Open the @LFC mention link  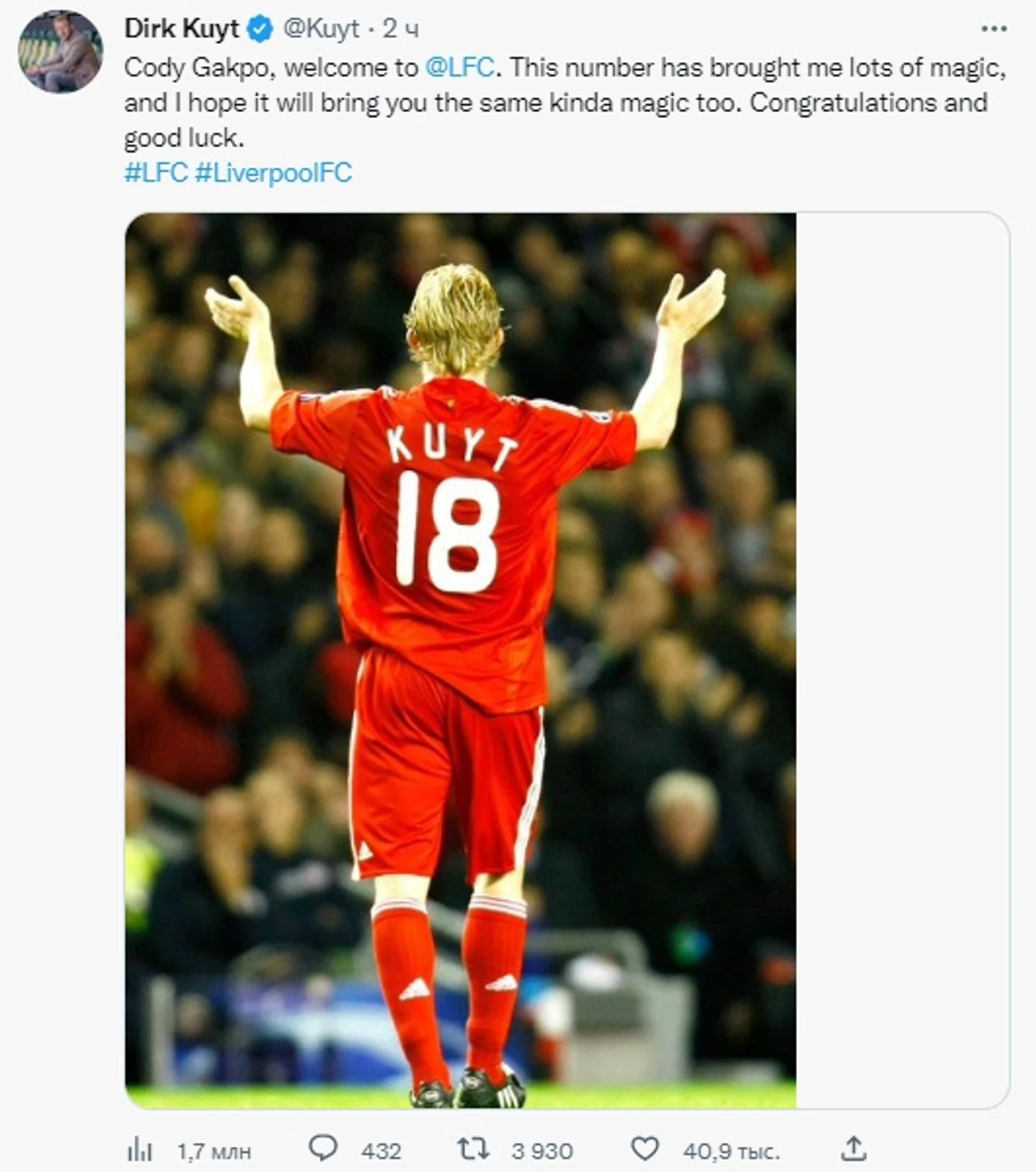coord(459,67)
